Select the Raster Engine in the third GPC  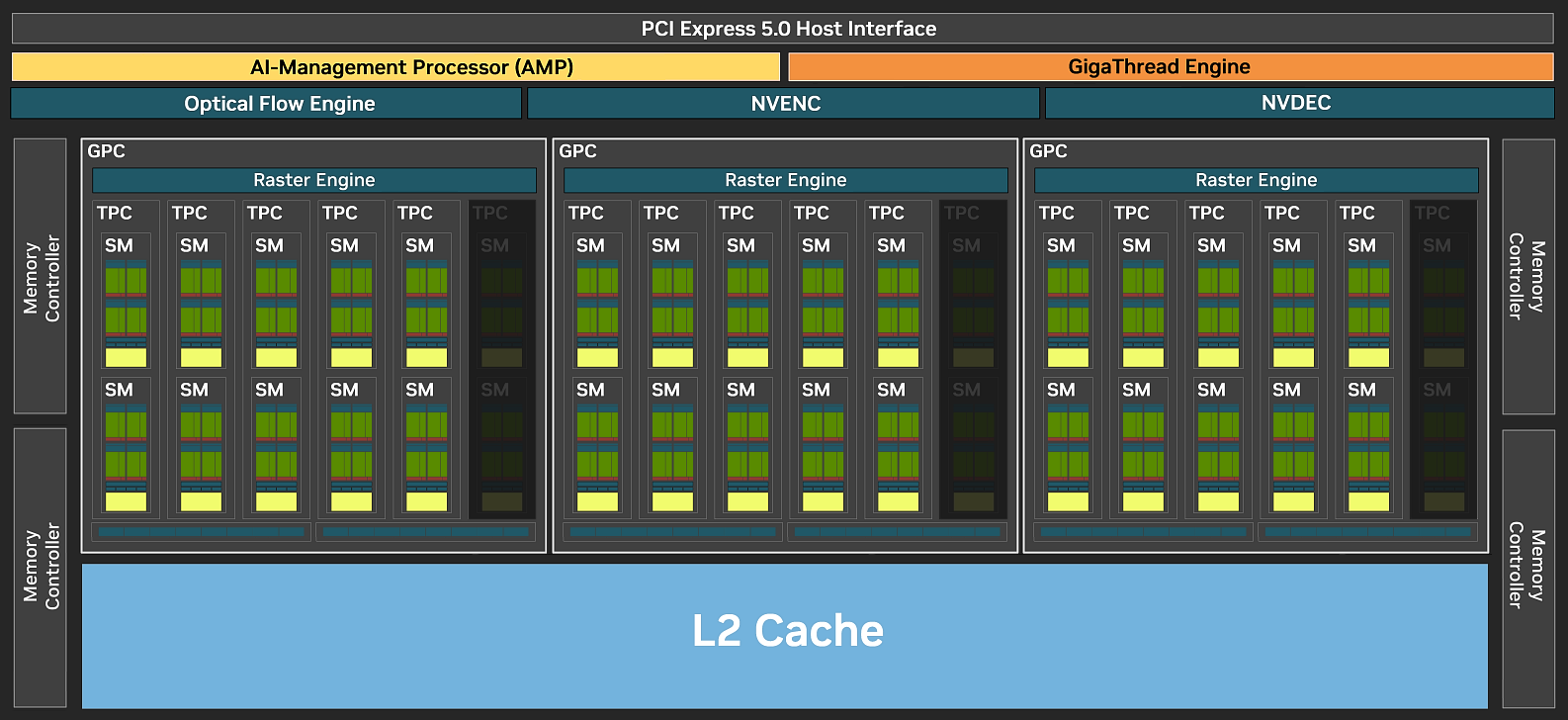[1257, 180]
